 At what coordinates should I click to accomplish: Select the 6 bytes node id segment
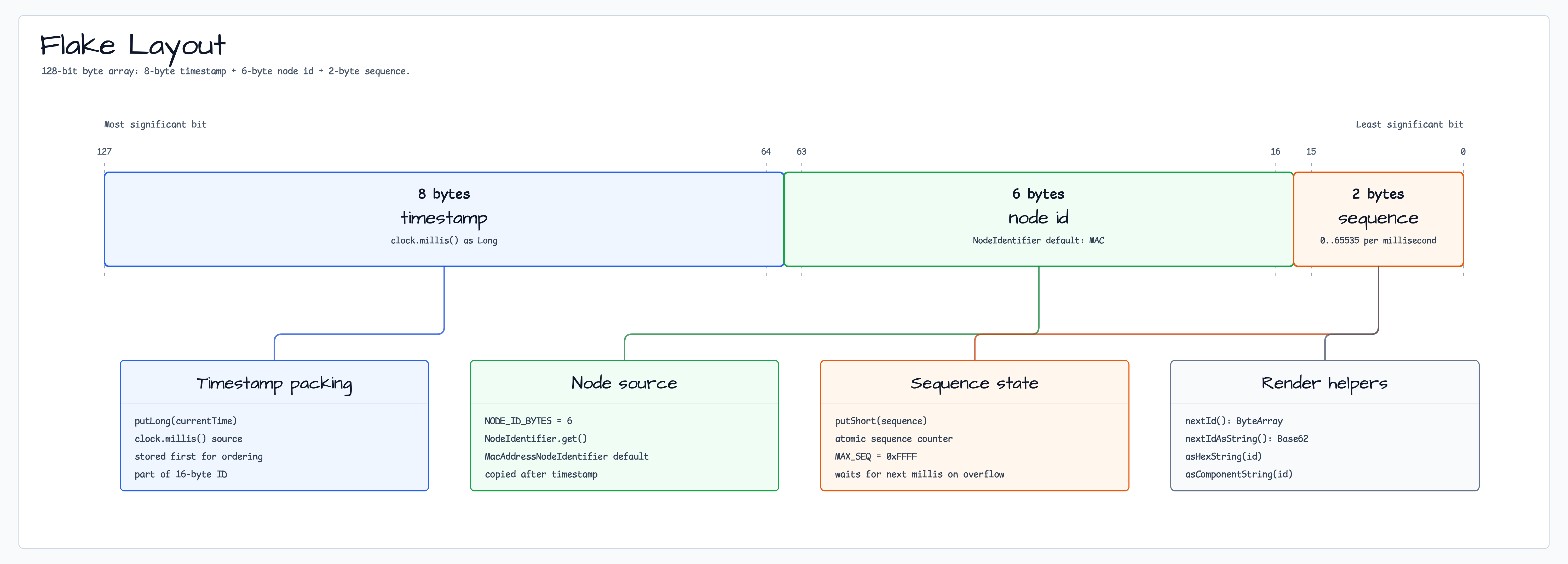click(x=1039, y=219)
